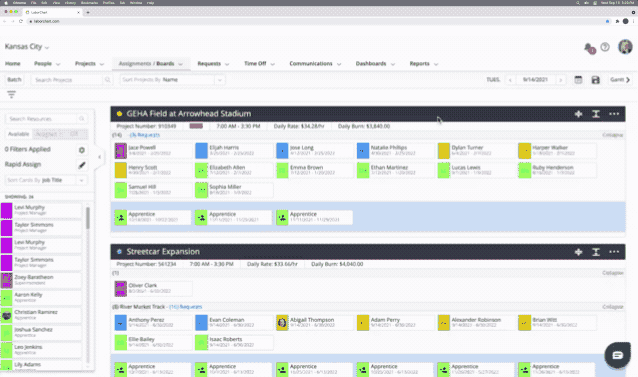Click the save disk icon
The width and height of the screenshot is (638, 377).
click(596, 80)
